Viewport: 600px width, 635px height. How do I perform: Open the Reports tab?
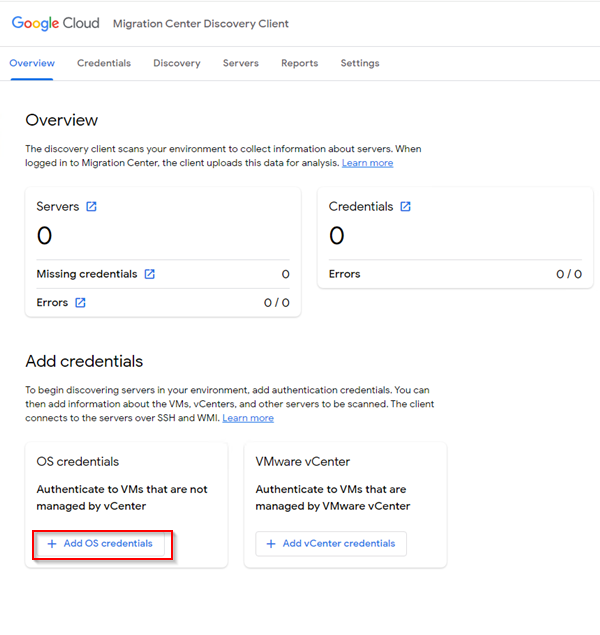[300, 63]
